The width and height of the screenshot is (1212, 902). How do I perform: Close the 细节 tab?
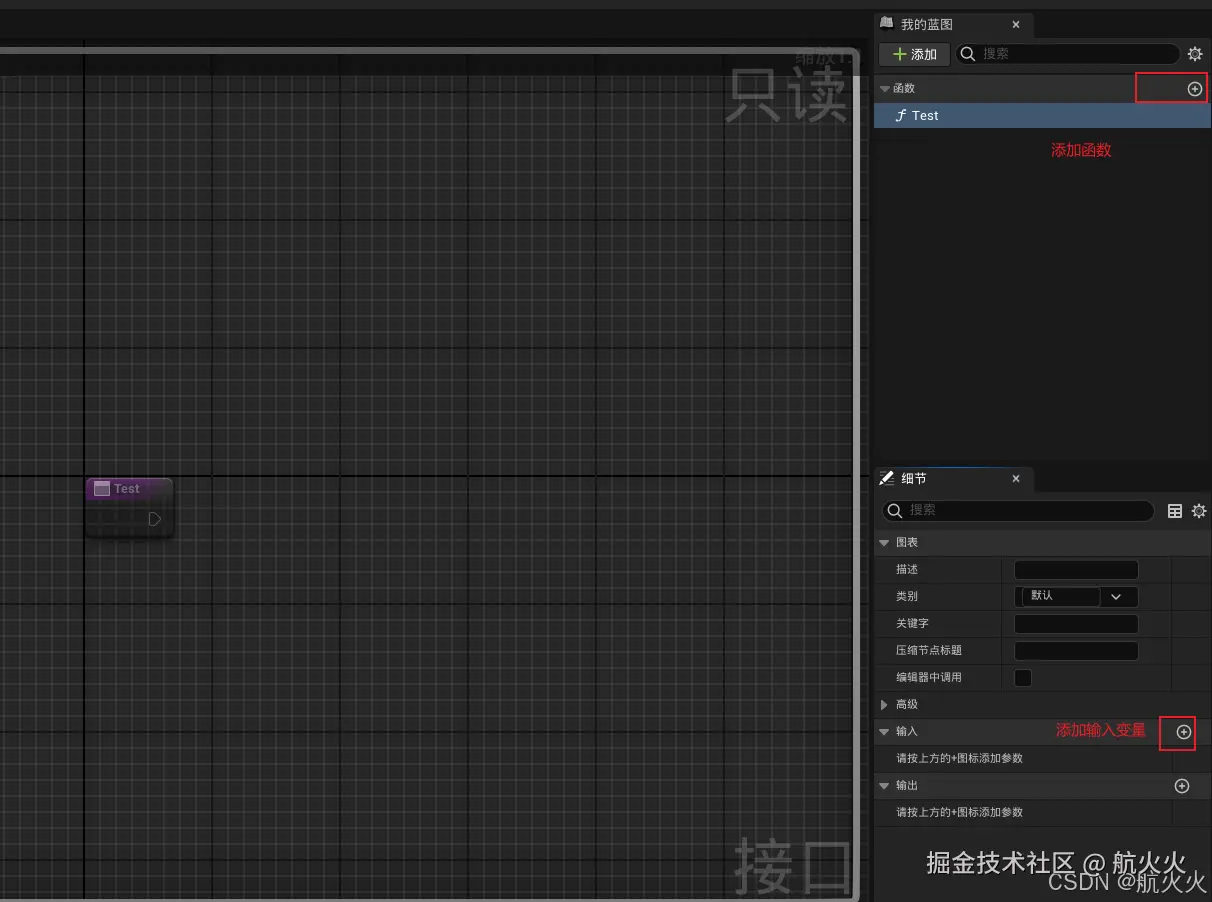tap(1016, 479)
